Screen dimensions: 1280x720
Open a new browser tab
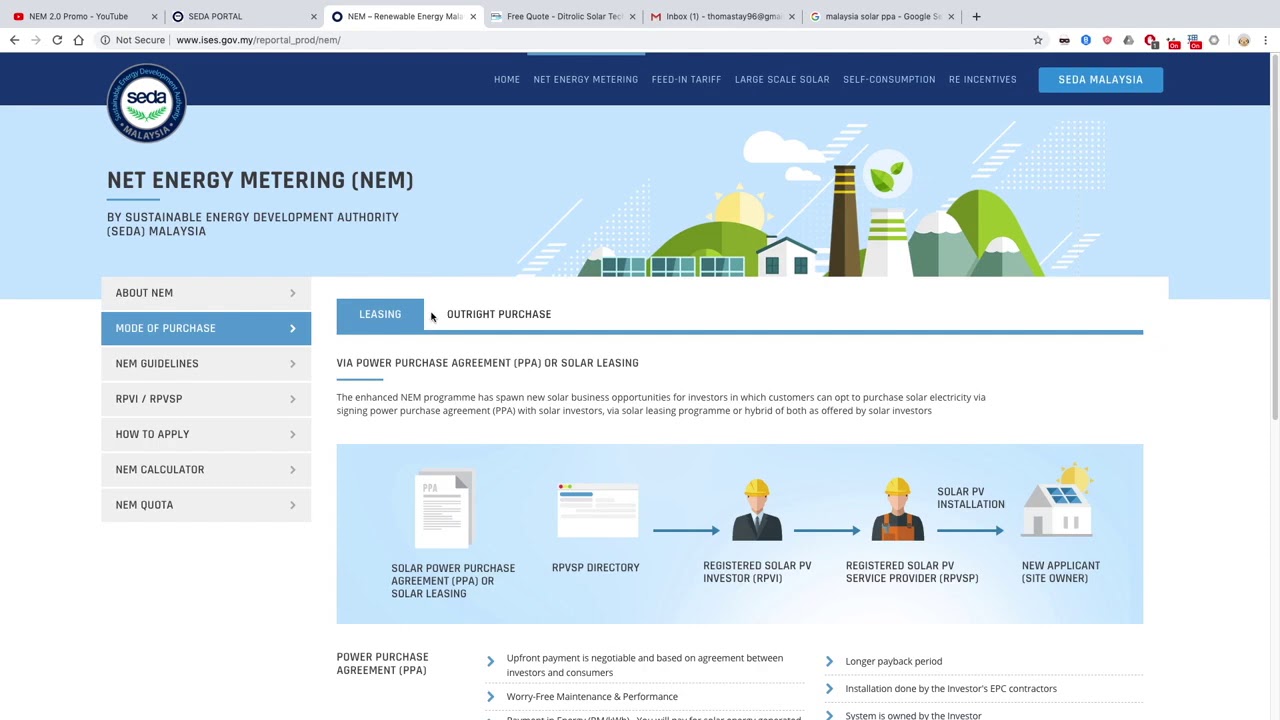pyautogui.click(x=976, y=16)
